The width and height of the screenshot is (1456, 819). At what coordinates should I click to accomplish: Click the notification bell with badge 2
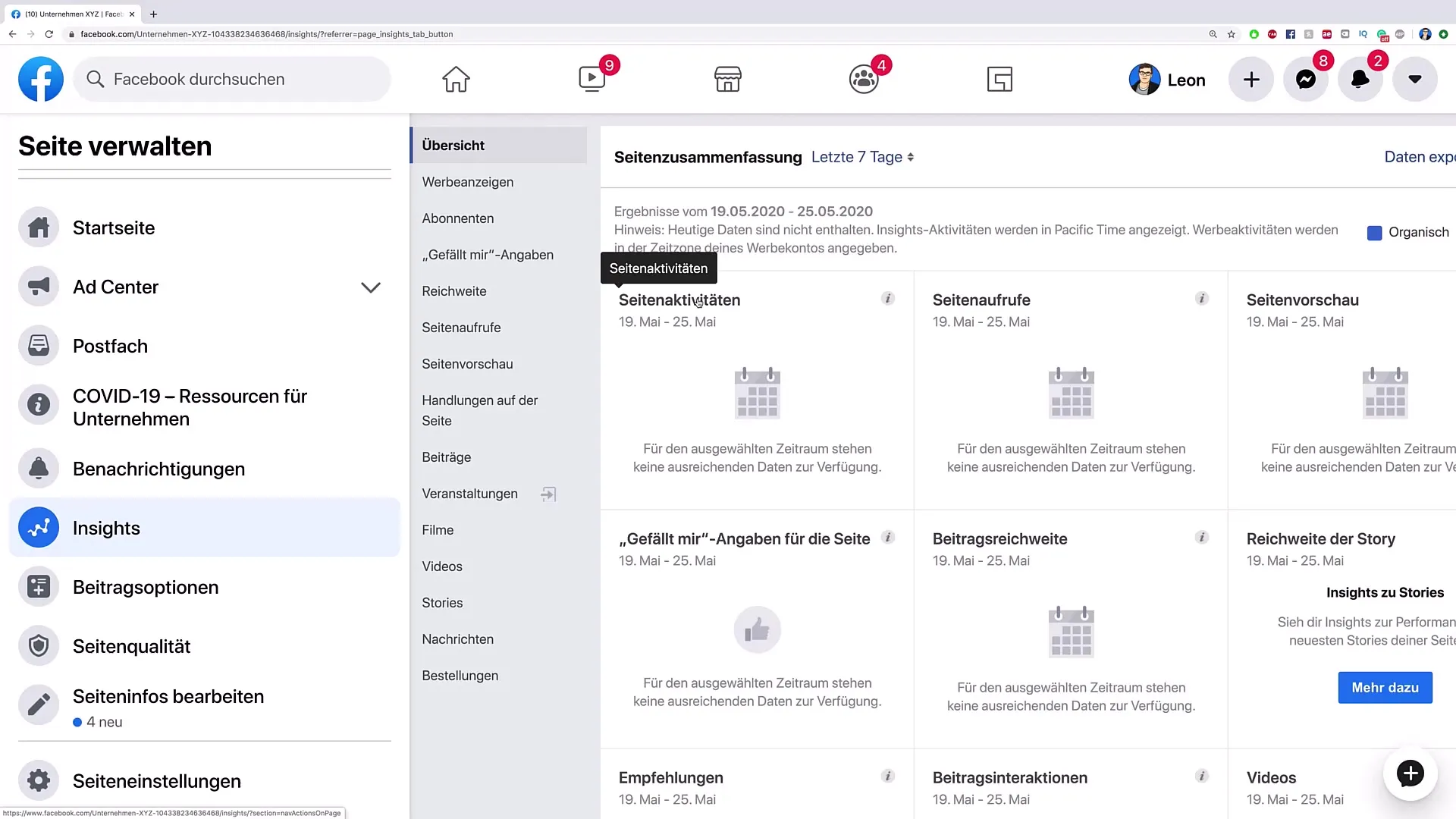point(1361,79)
